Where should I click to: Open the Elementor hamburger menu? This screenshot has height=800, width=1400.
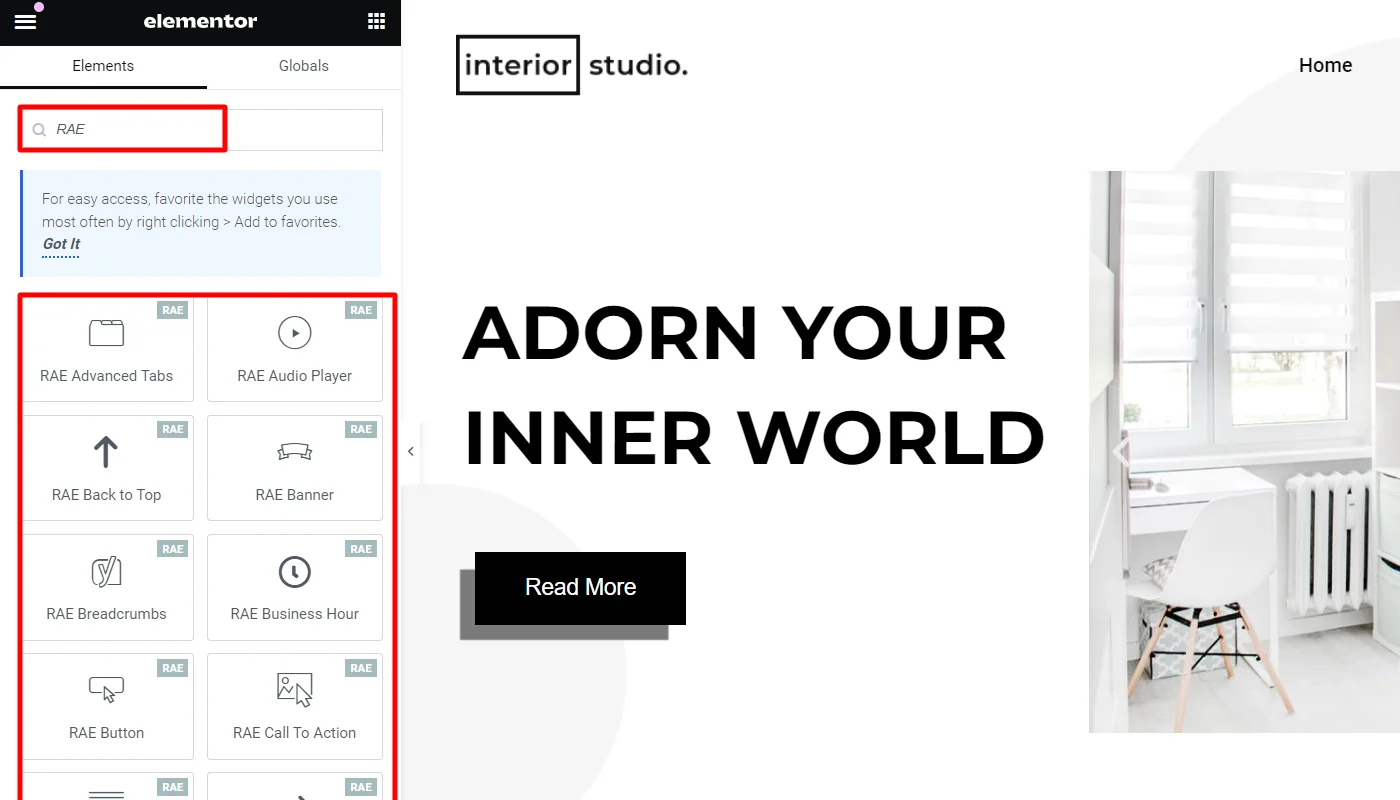point(25,21)
